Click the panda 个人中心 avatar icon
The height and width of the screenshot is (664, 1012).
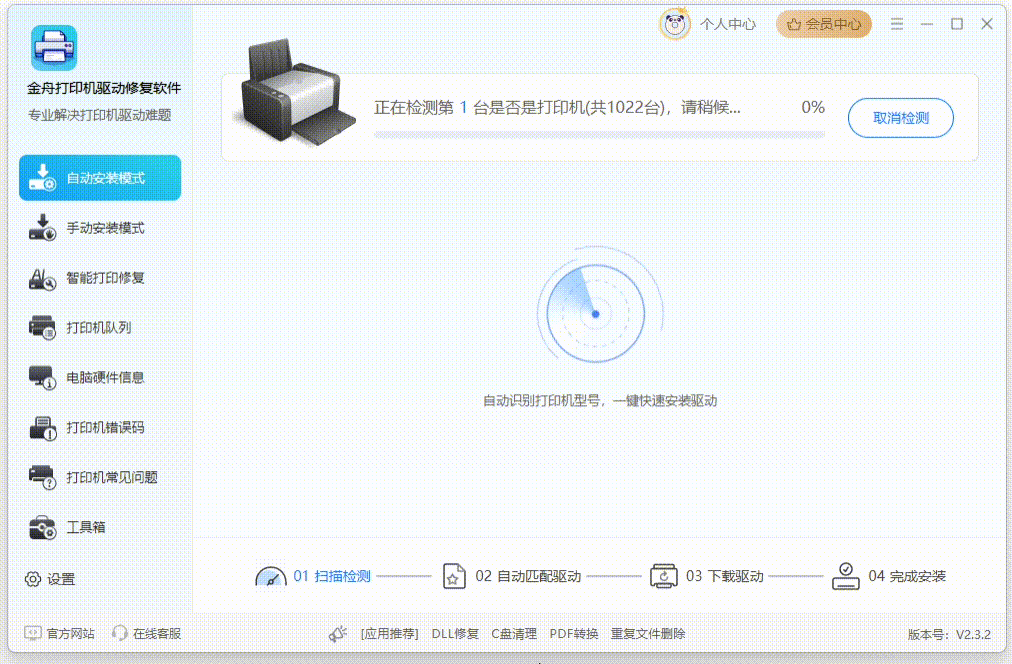(x=674, y=24)
